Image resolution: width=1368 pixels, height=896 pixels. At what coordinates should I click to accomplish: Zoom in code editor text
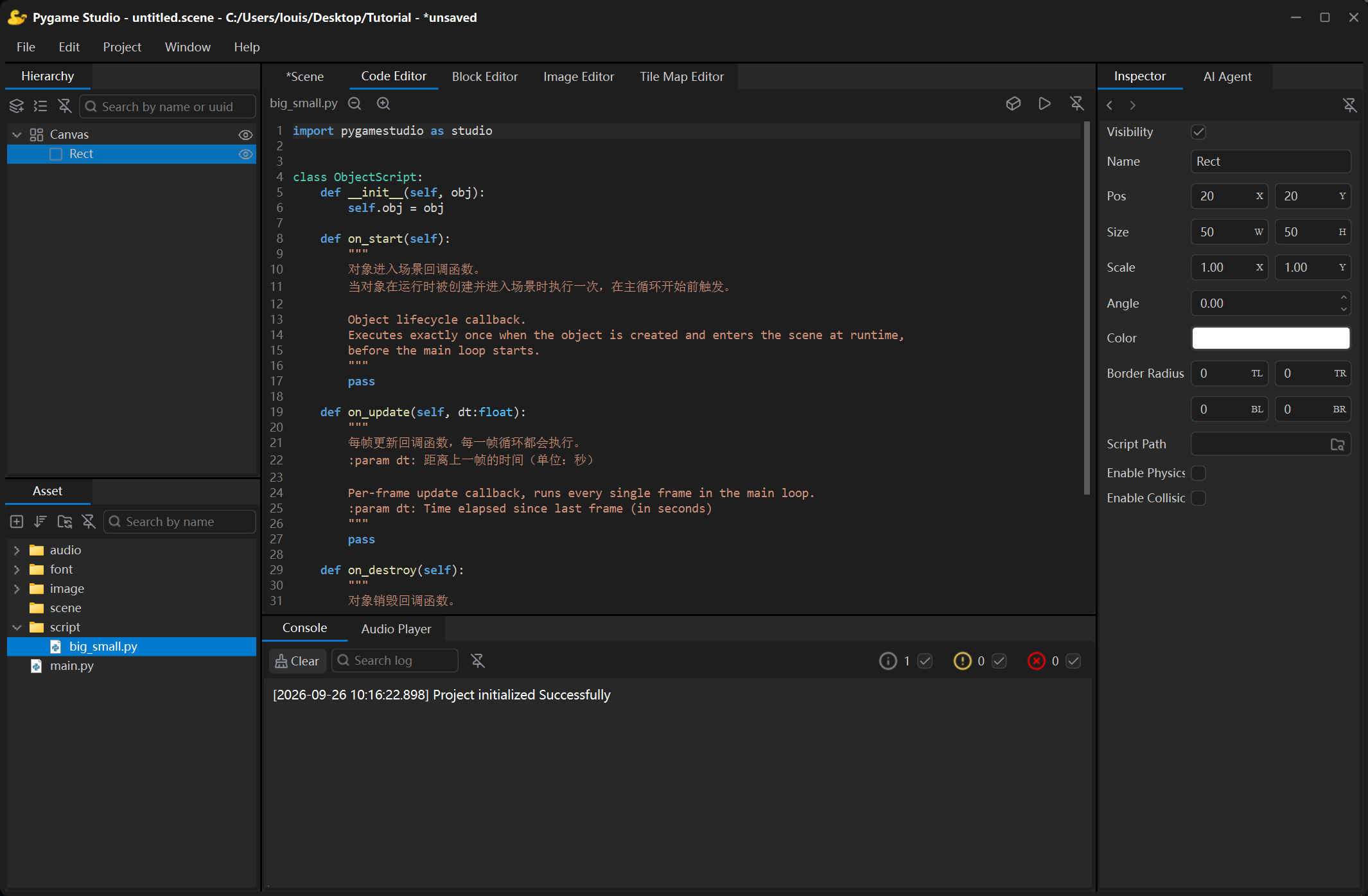(x=383, y=103)
